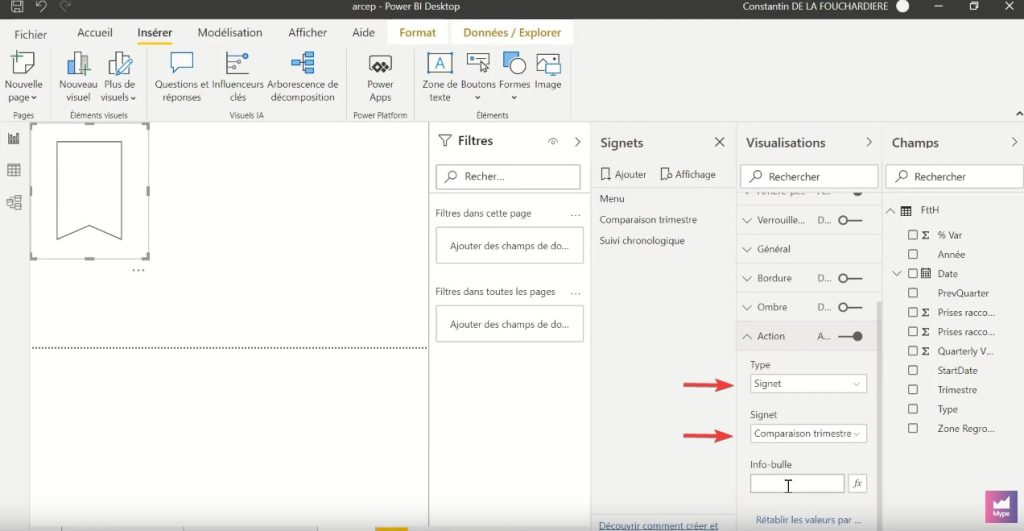Click the Info-bulle text field

click(797, 483)
